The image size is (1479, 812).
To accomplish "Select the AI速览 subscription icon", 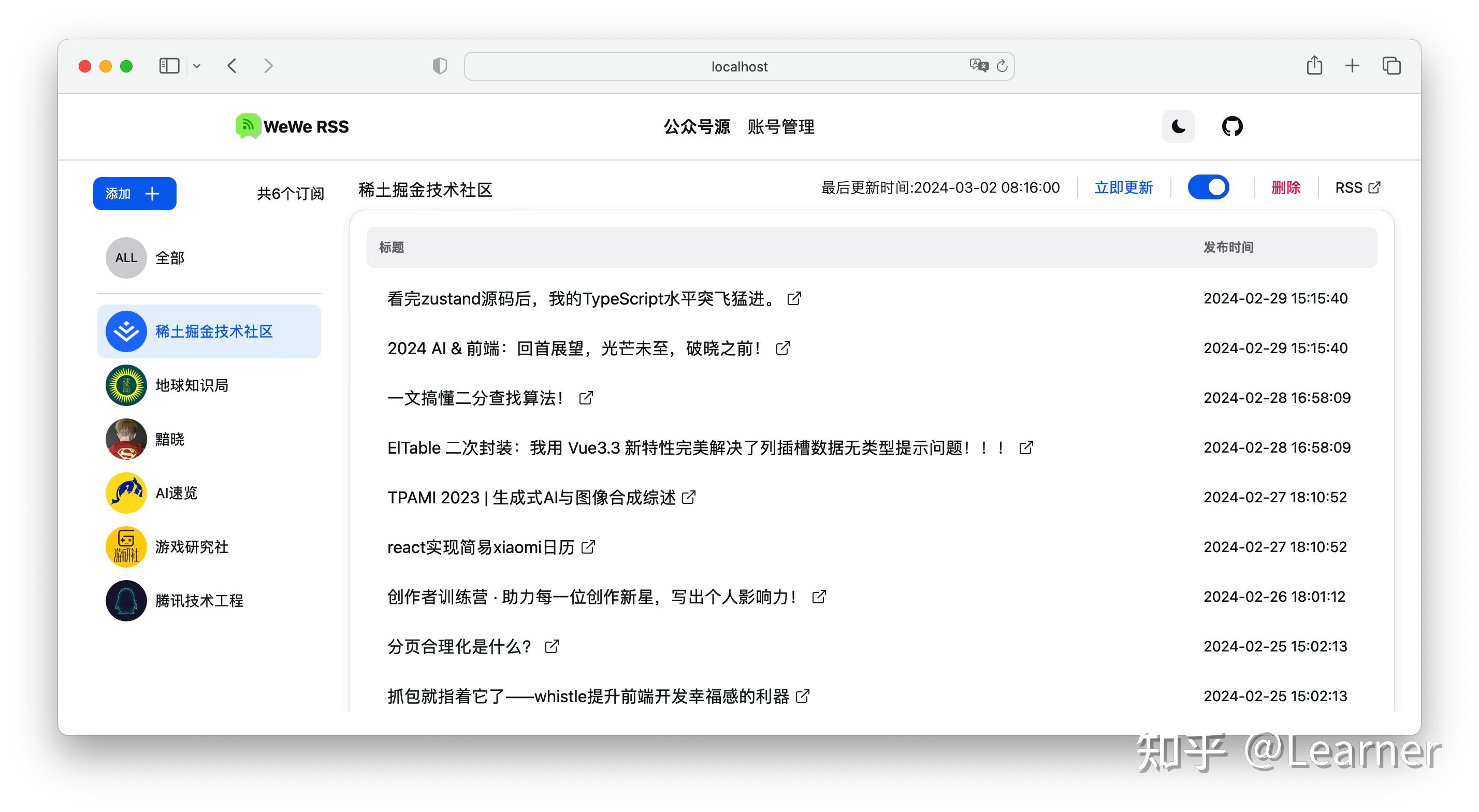I will [x=126, y=492].
